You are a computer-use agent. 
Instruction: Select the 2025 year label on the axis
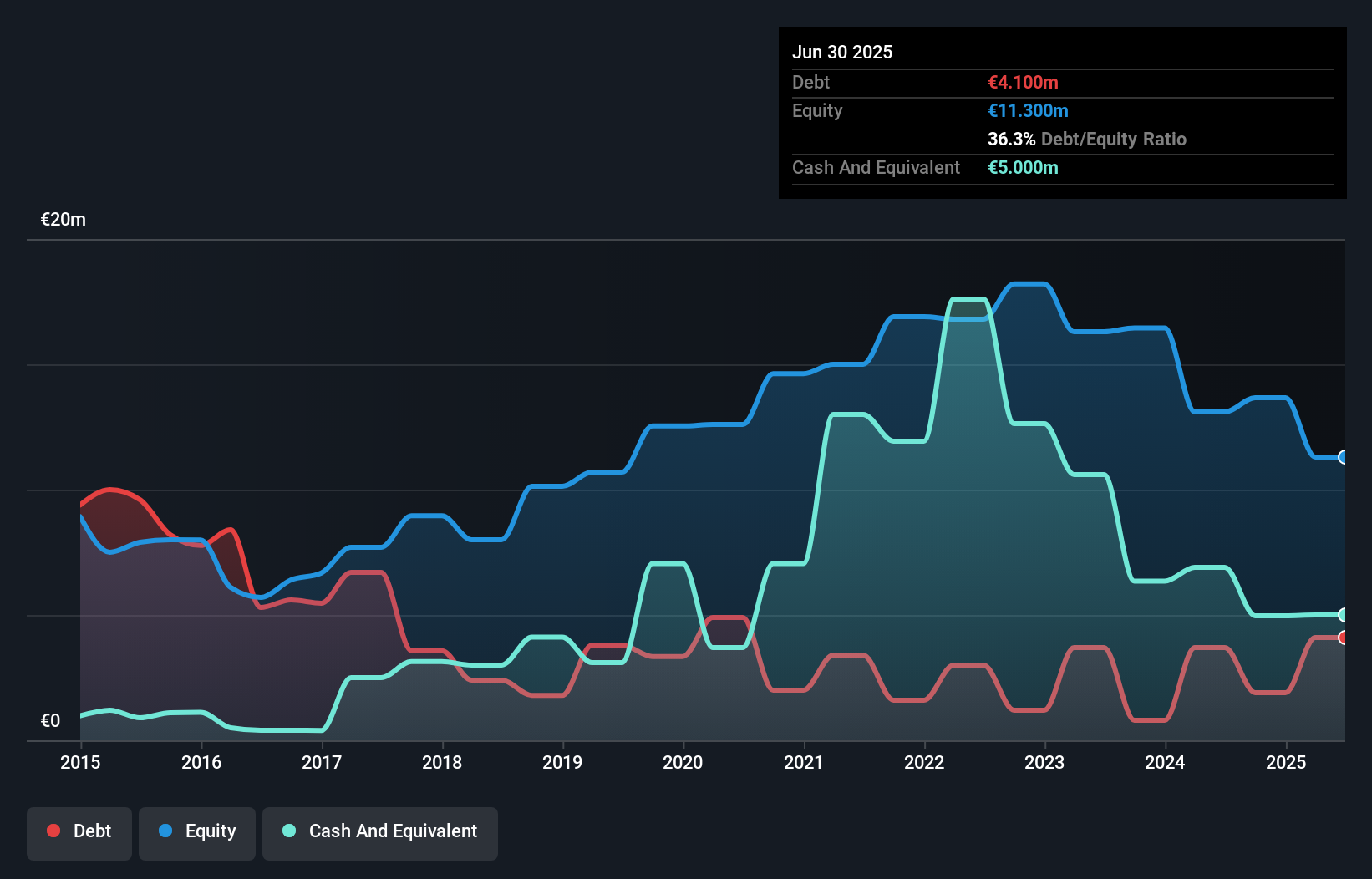pyautogui.click(x=1287, y=762)
